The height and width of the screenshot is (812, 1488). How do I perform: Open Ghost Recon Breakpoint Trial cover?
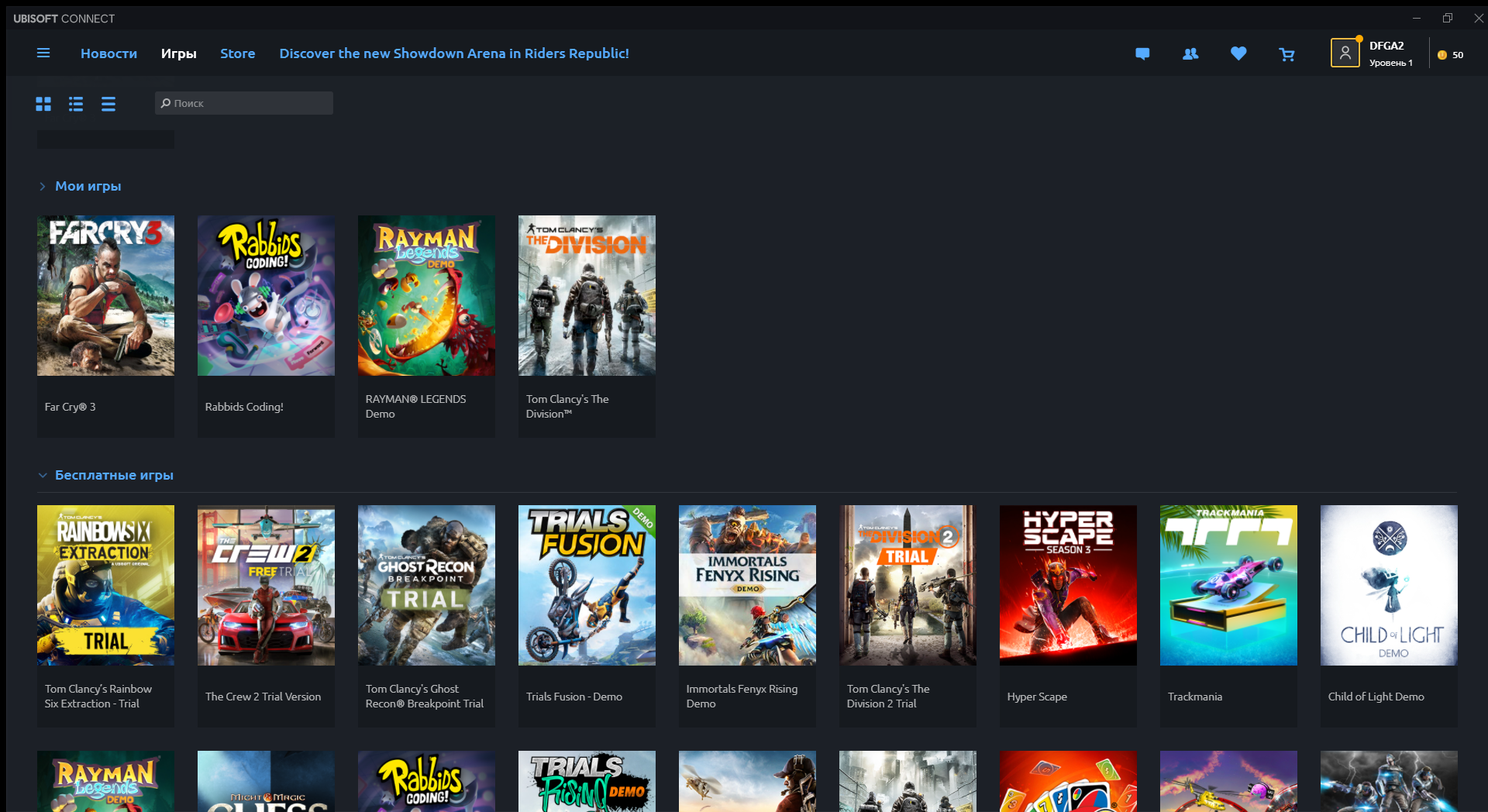click(x=426, y=585)
